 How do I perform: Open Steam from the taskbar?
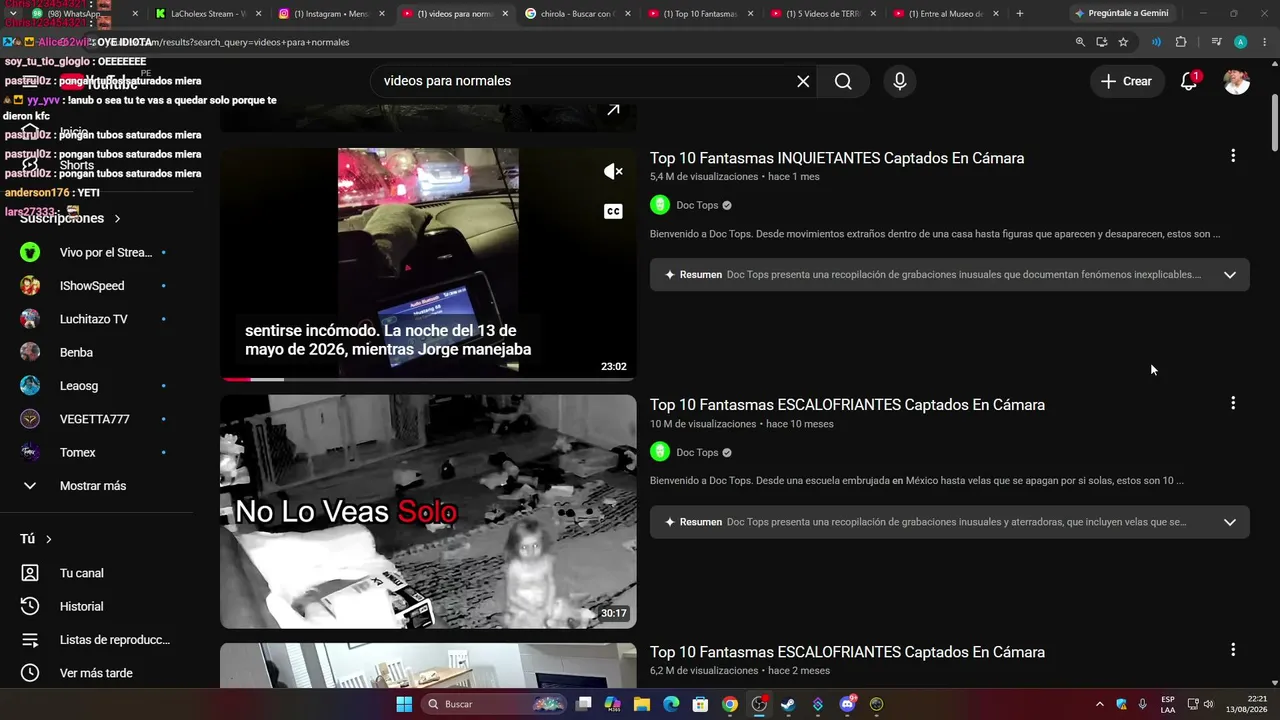pyautogui.click(x=788, y=704)
